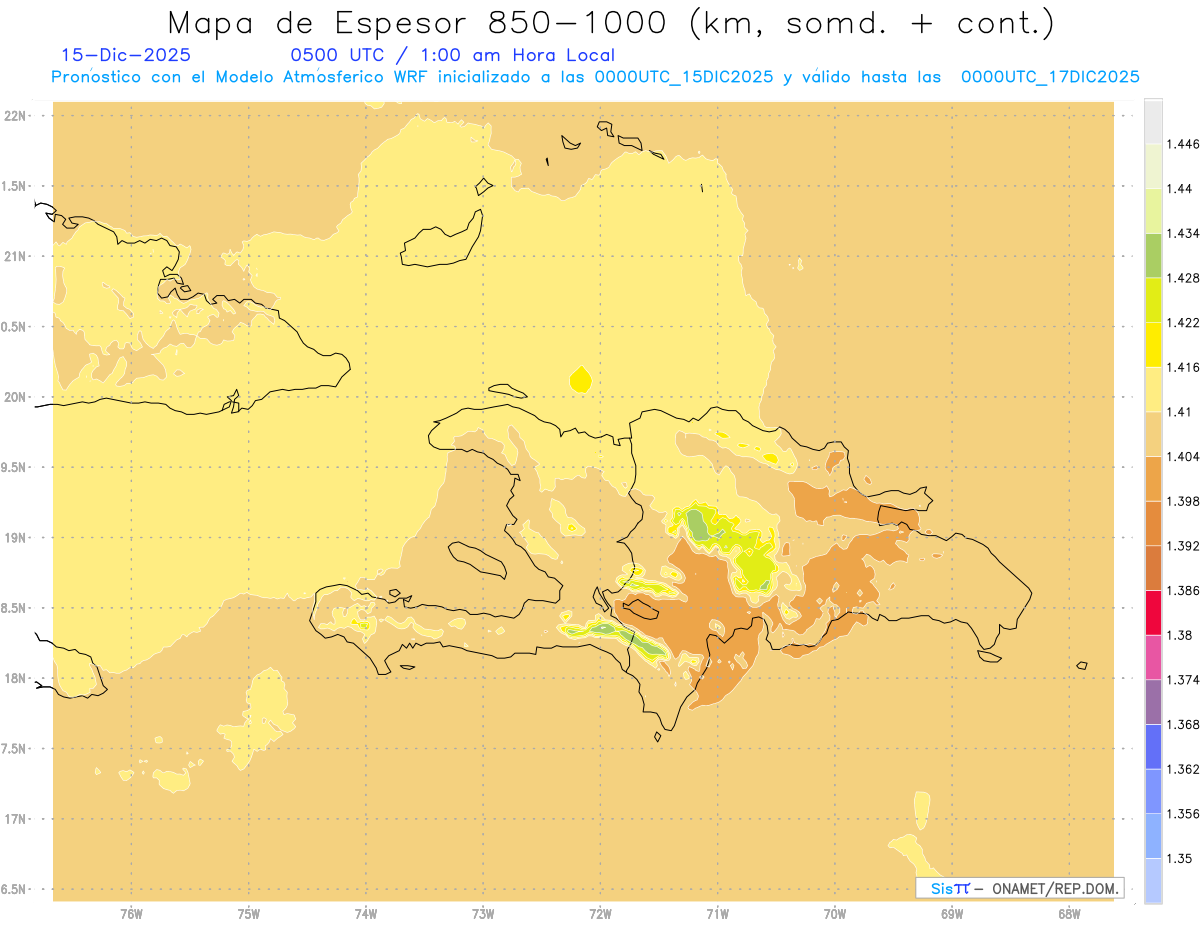Click the 19N latitude axis label
The width and height of the screenshot is (1200, 927).
(x=16, y=537)
